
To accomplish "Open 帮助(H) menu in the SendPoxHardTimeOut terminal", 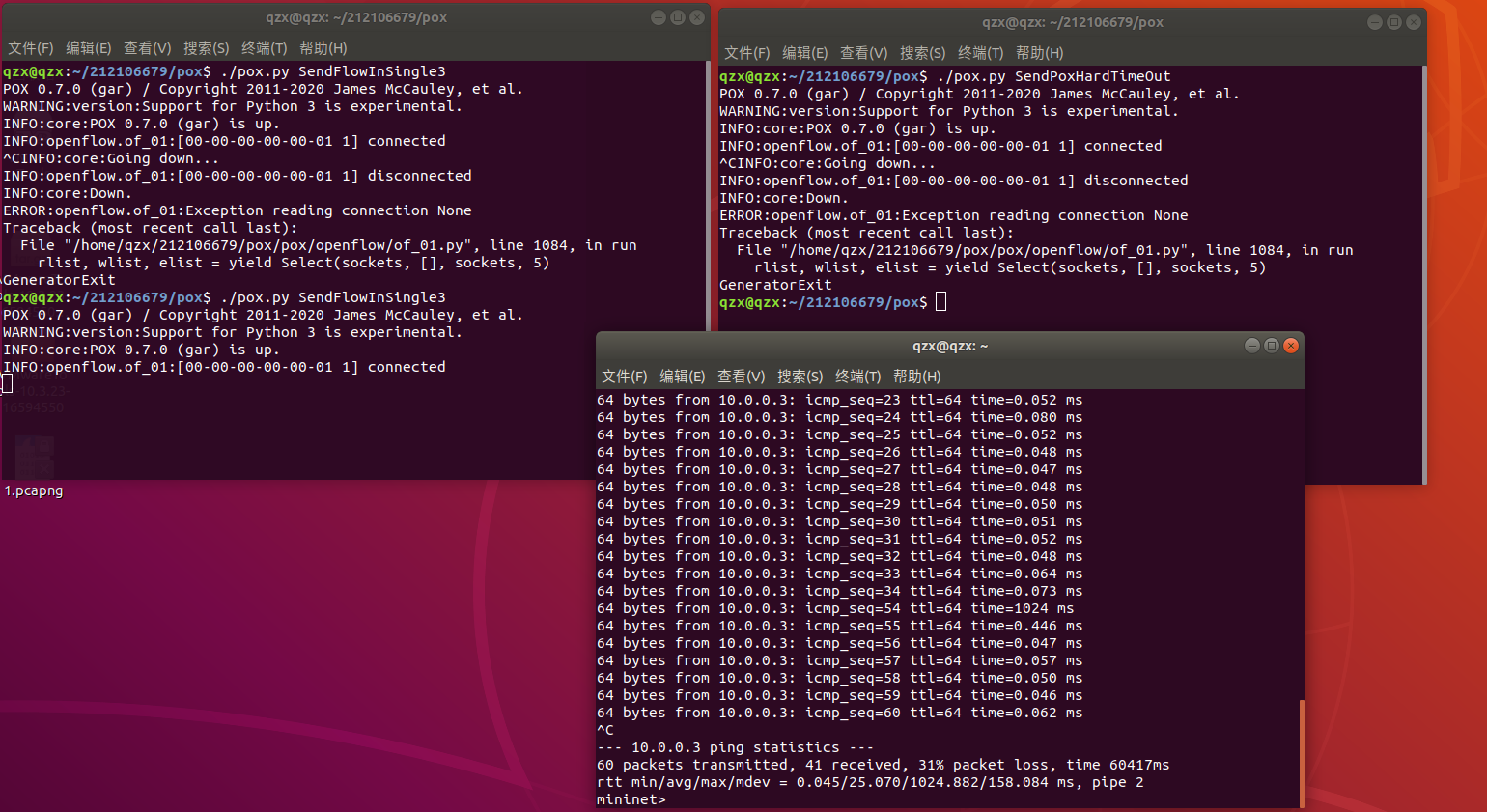I will (1040, 53).
